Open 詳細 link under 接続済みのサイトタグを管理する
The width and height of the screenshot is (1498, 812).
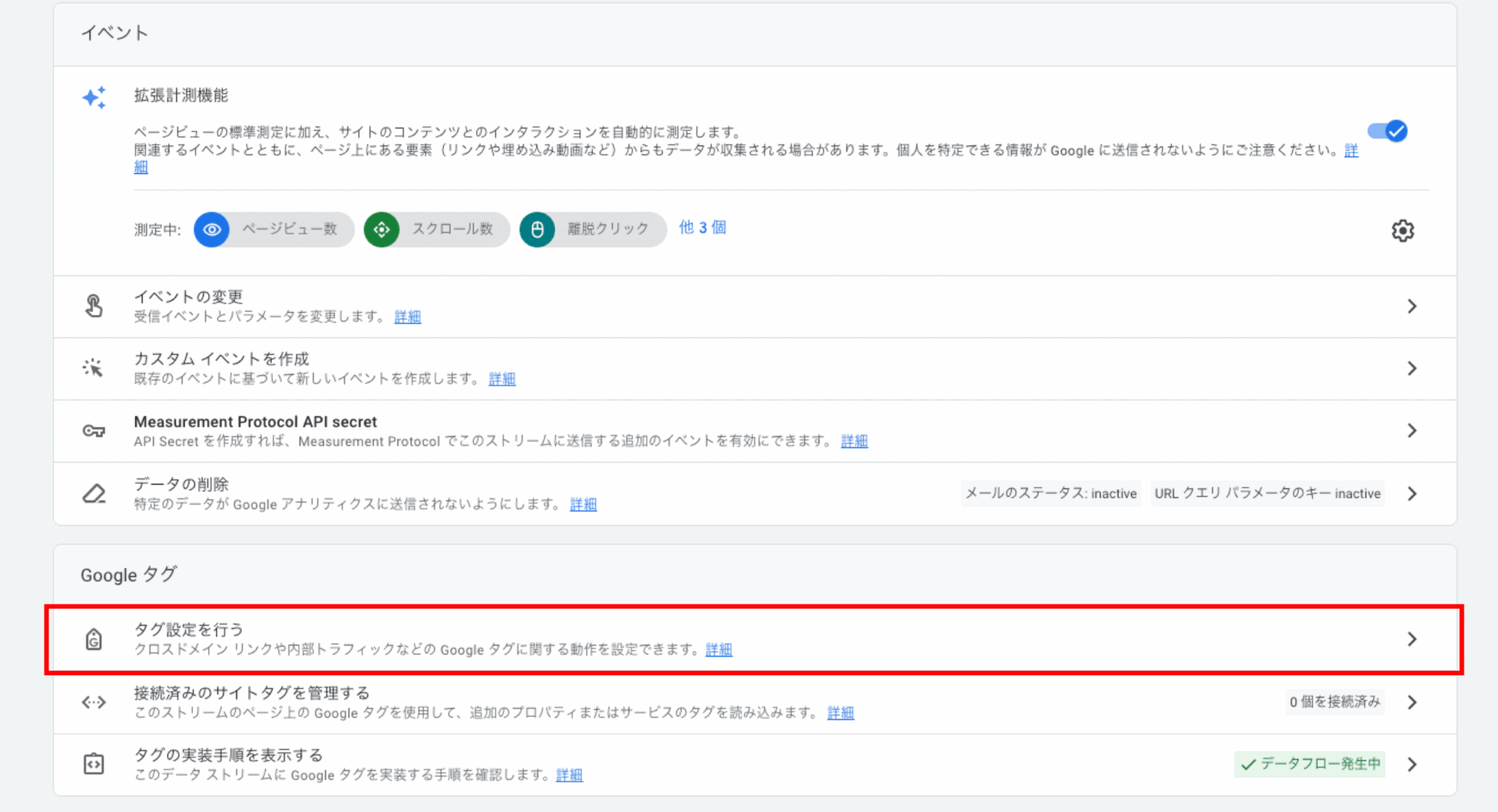pyautogui.click(x=840, y=713)
